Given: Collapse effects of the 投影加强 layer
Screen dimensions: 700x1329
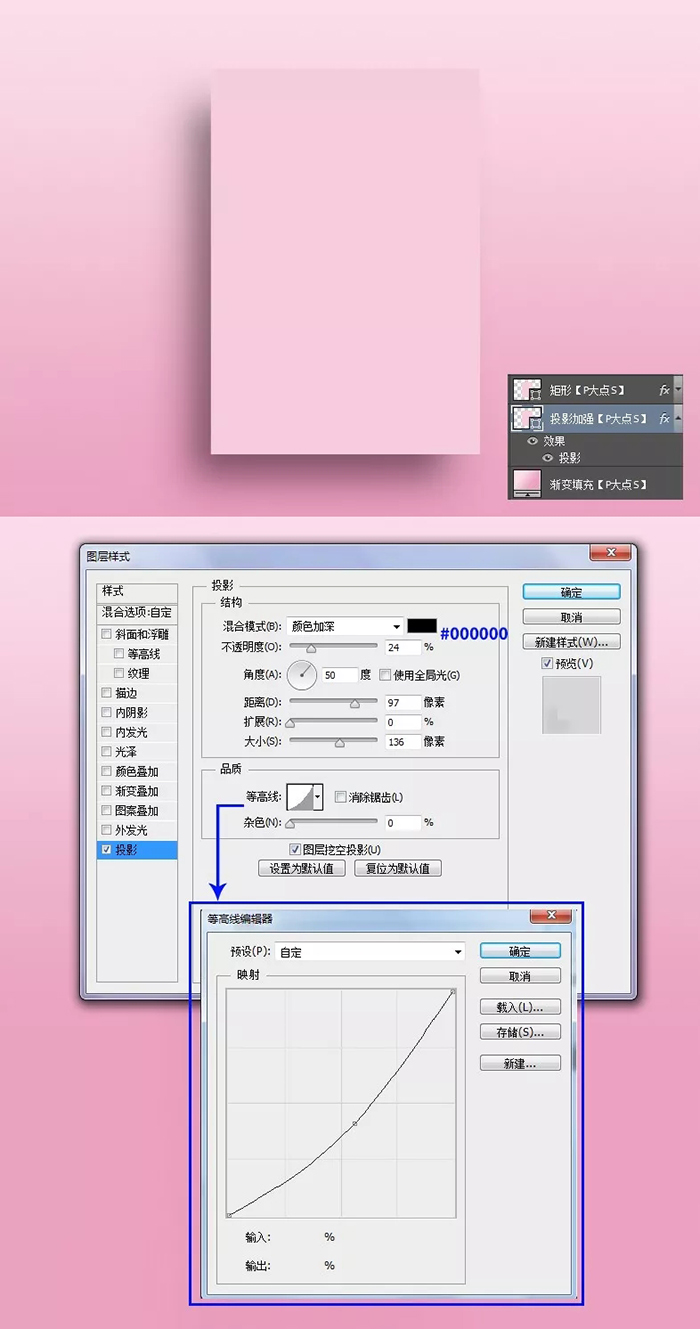Looking at the screenshot, I should click(679, 418).
